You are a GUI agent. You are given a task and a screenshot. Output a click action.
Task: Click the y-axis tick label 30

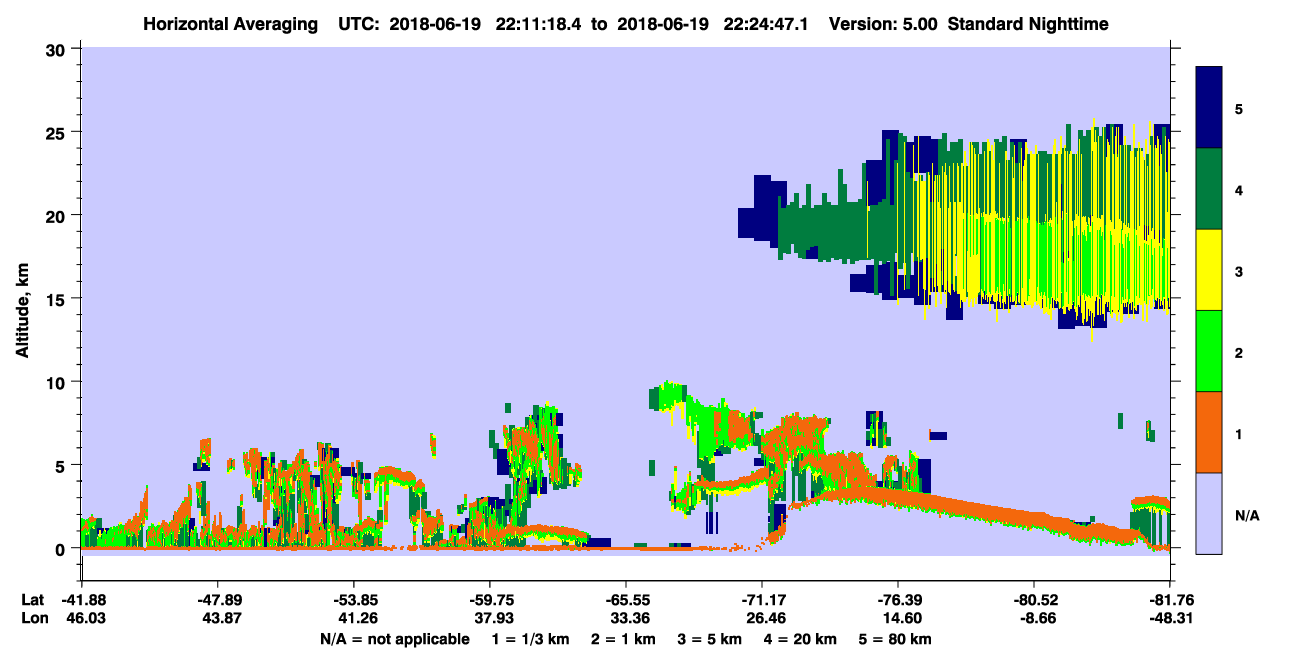[58, 48]
